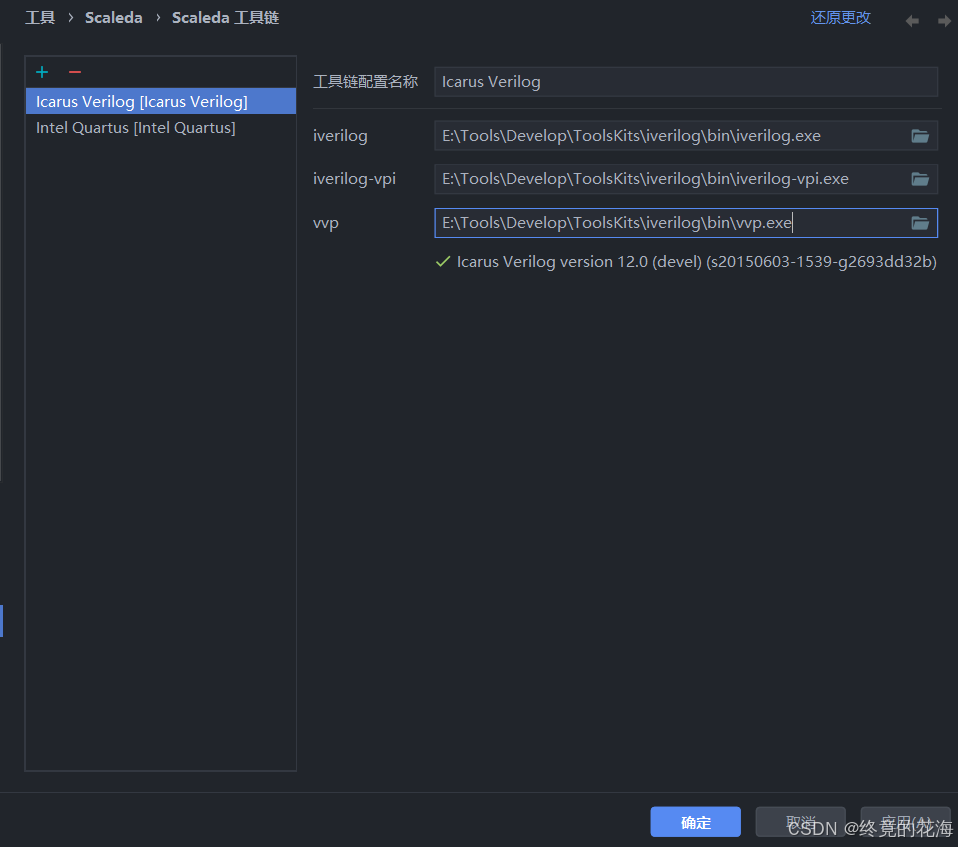Screen dimensions: 958x847
Task: Click the green checkmark validation icon
Action: point(443,262)
